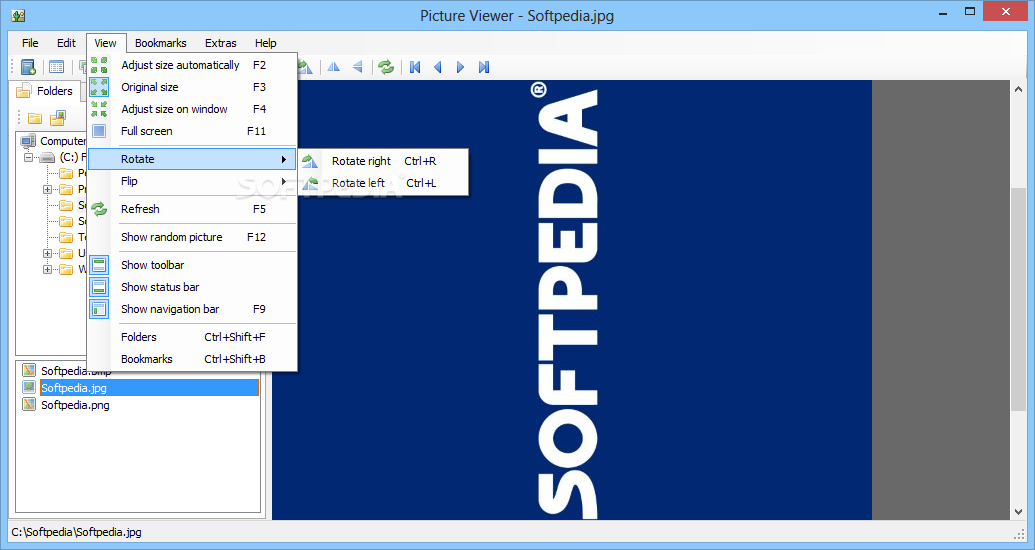Image resolution: width=1035 pixels, height=550 pixels.
Task: Toggle Show navigation bar option
Action: tap(191, 308)
